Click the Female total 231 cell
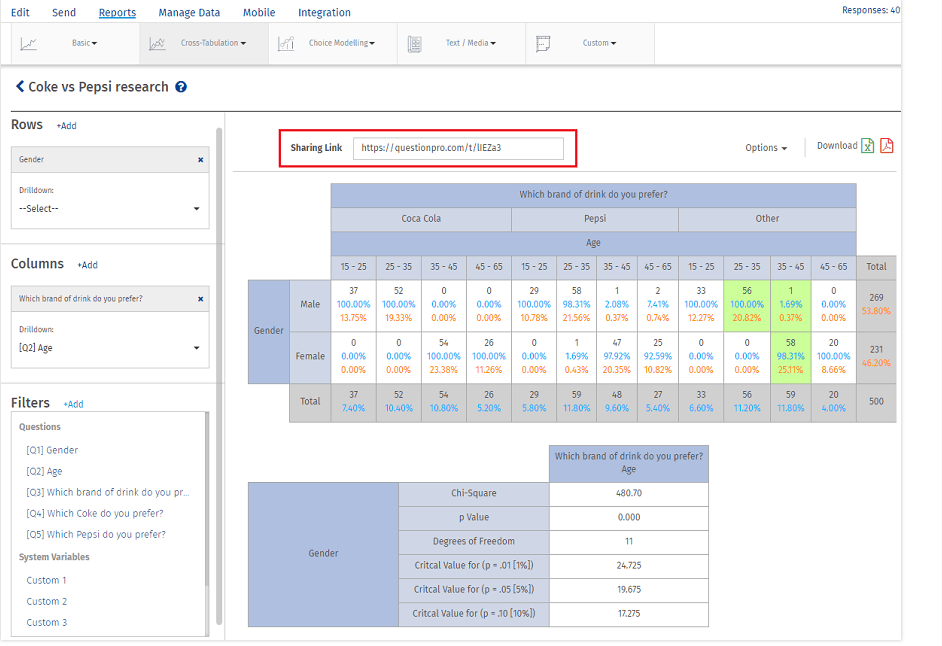This screenshot has height=646, width=942. point(877,357)
